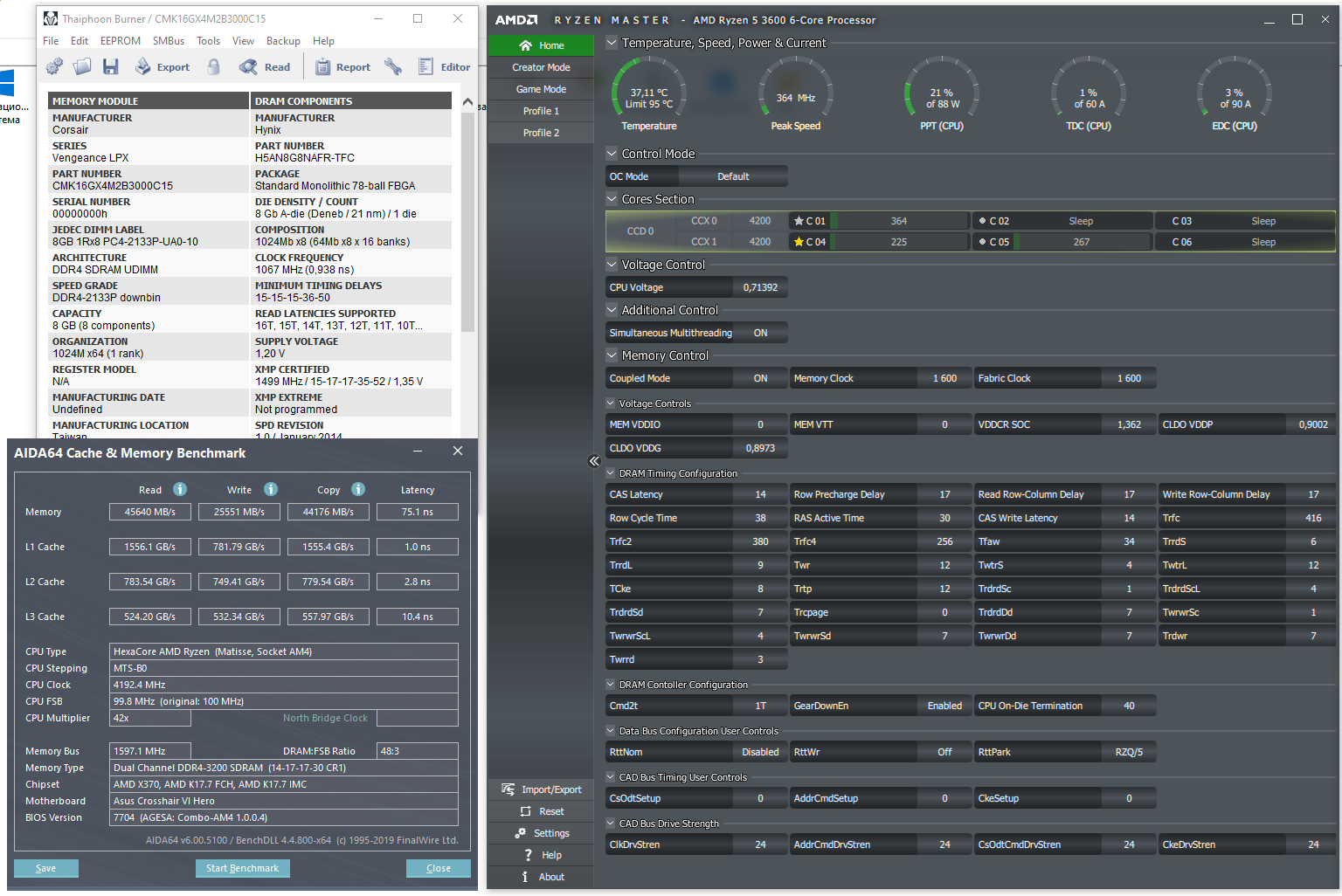Click the star icon on core C 01
Image resolution: width=1342 pixels, height=896 pixels.
(798, 221)
